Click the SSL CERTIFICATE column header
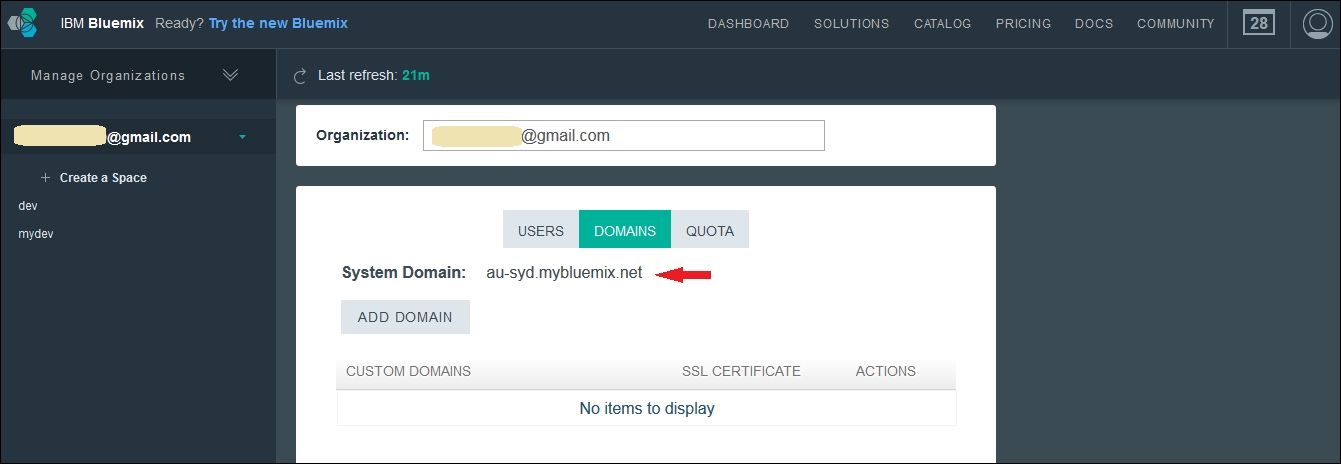The width and height of the screenshot is (1341, 464). coord(741,371)
